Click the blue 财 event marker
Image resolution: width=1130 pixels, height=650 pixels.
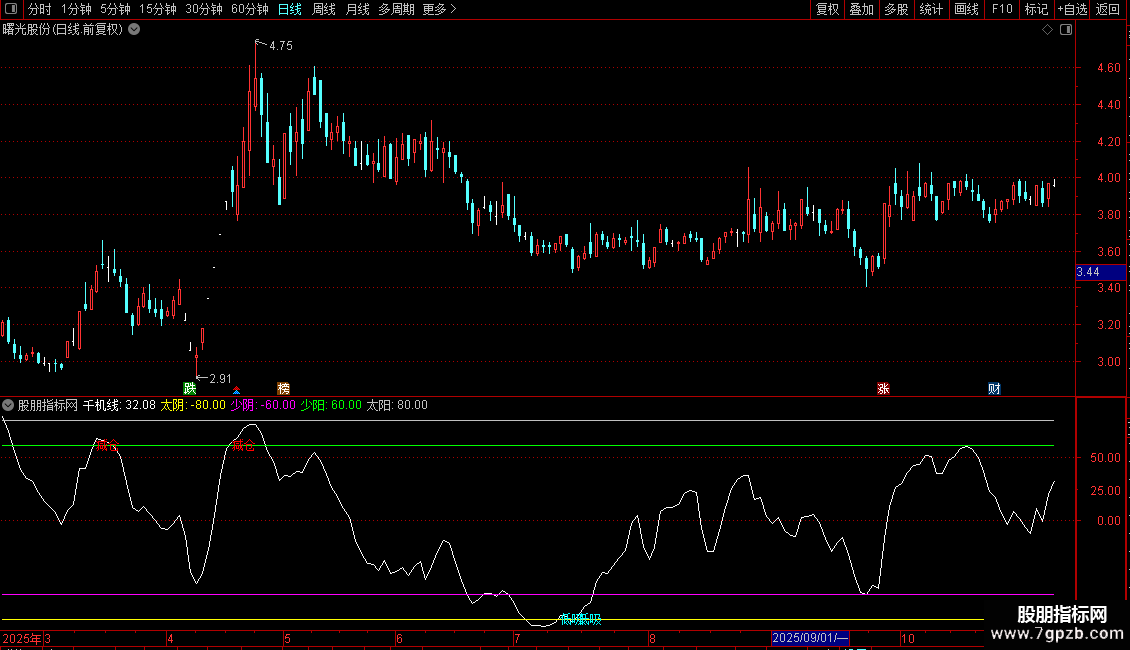click(x=994, y=388)
